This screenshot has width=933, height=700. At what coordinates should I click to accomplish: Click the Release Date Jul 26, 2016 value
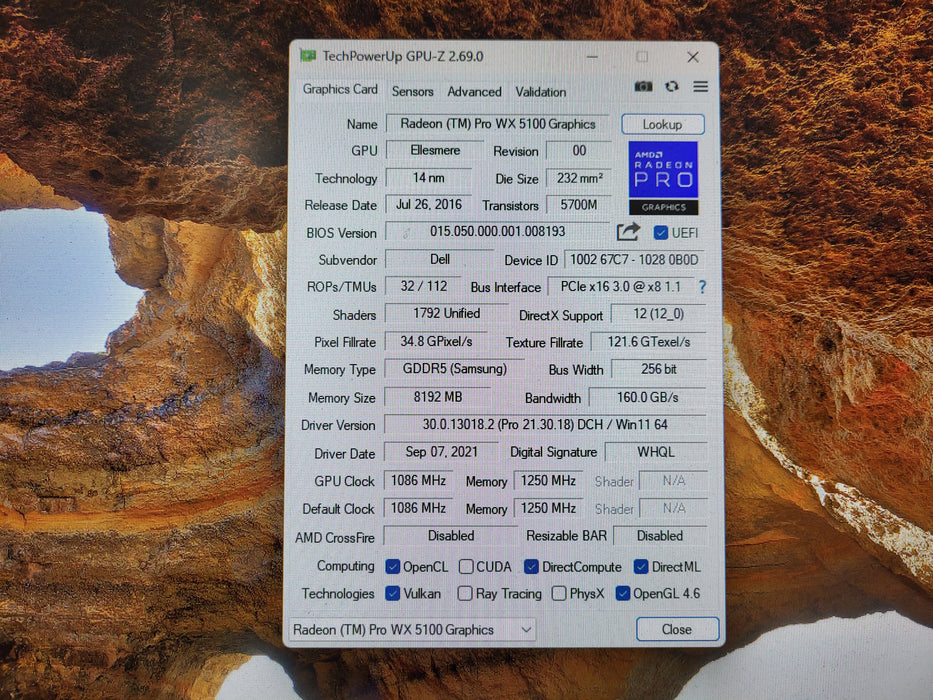[x=429, y=205]
